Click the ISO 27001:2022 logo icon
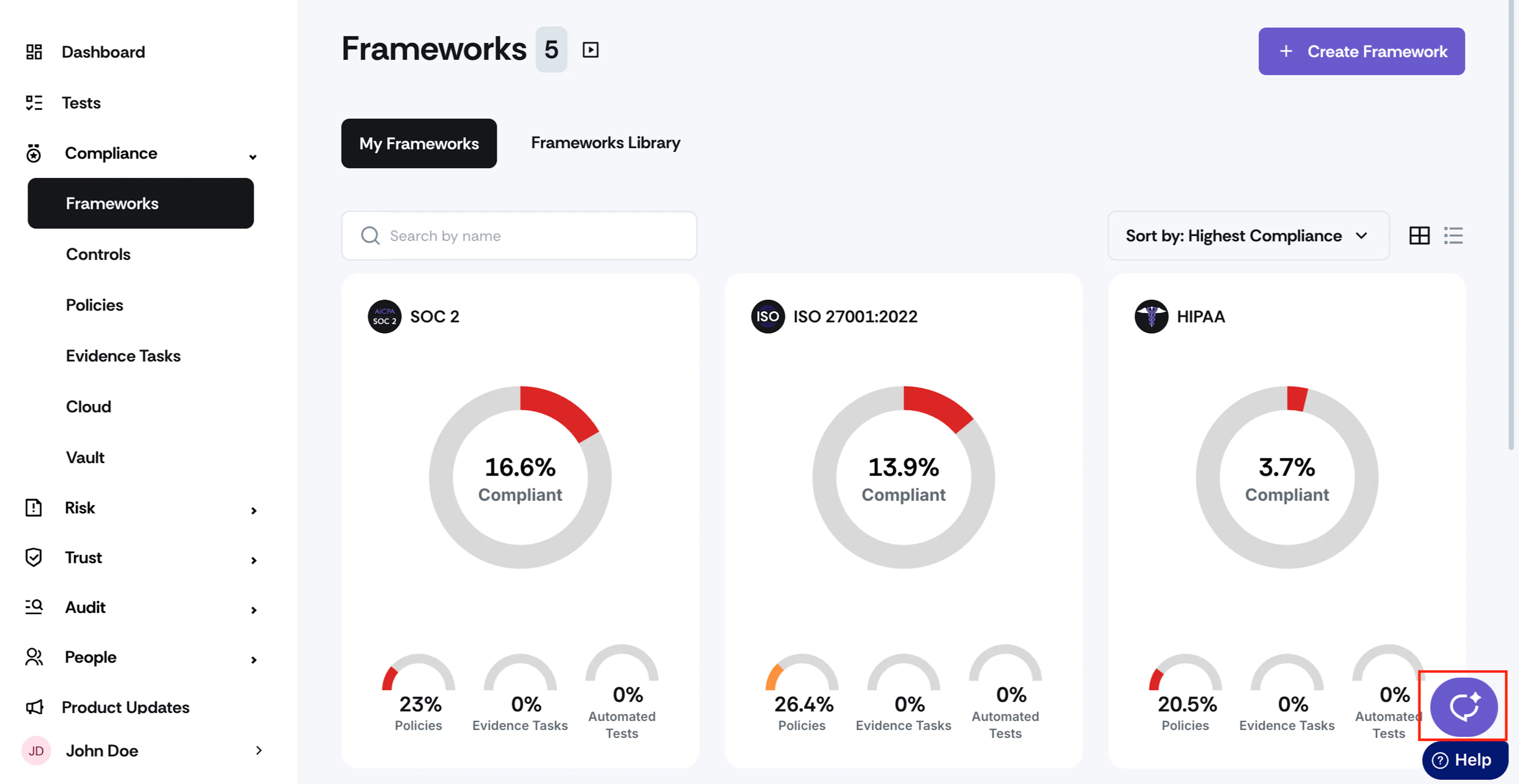 click(x=767, y=317)
